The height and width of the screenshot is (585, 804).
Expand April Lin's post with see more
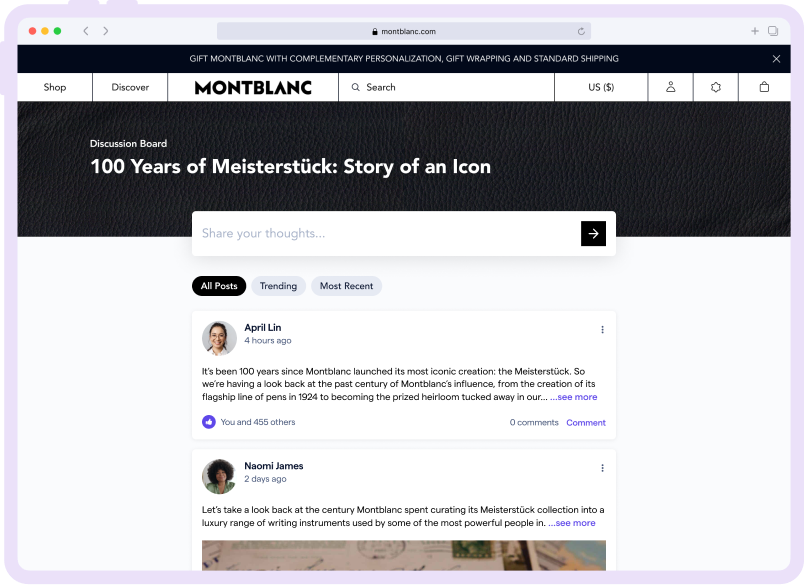click(x=574, y=397)
